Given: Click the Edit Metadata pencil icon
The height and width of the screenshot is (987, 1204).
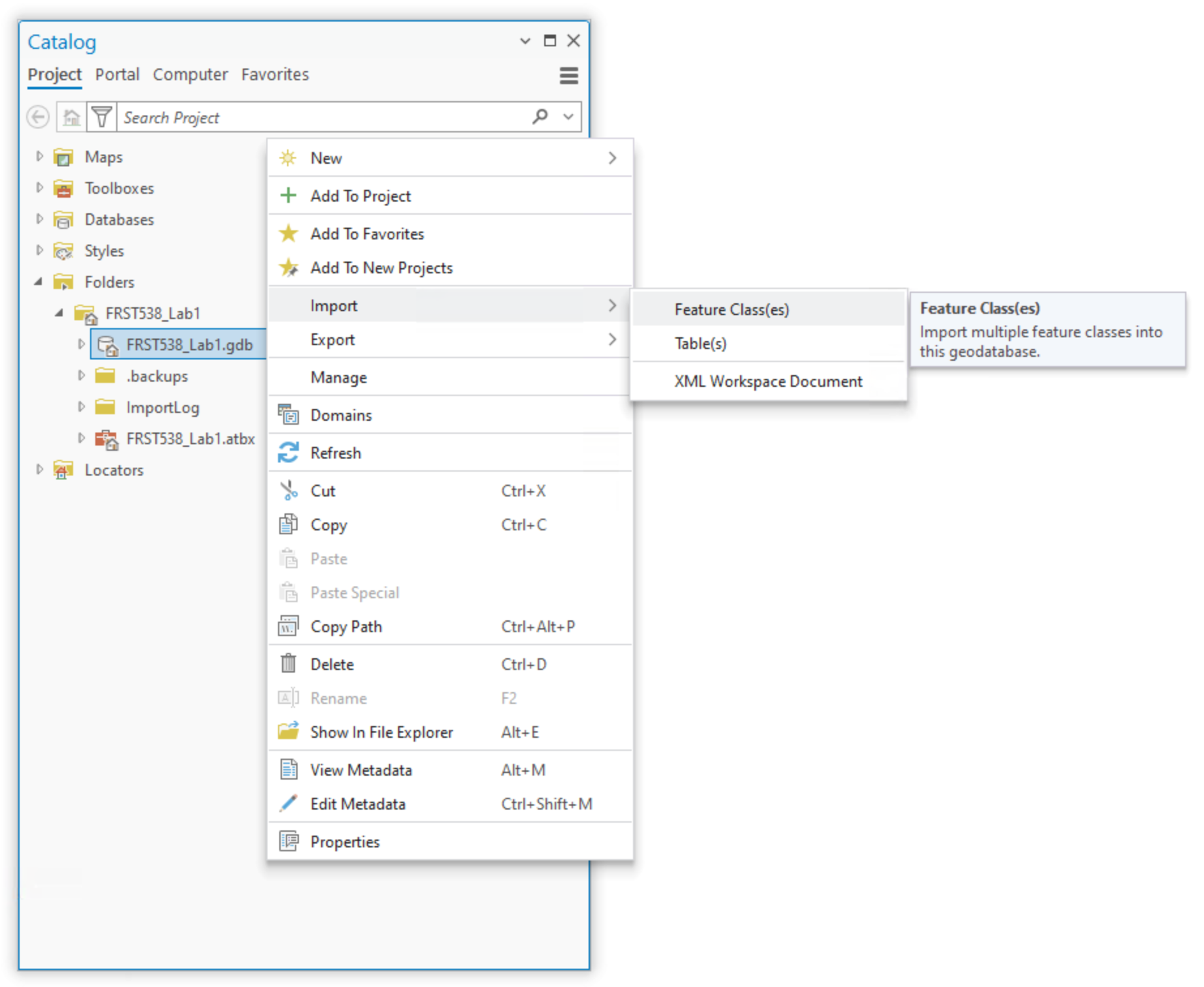Looking at the screenshot, I should pos(288,804).
